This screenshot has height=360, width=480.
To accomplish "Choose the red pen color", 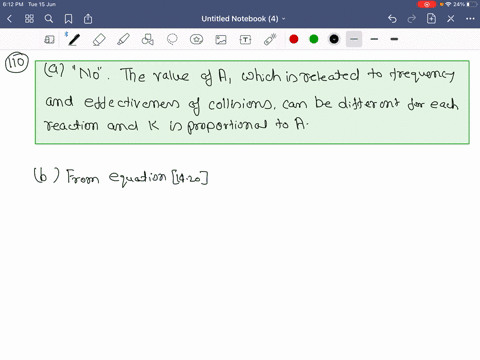I will pos(294,39).
